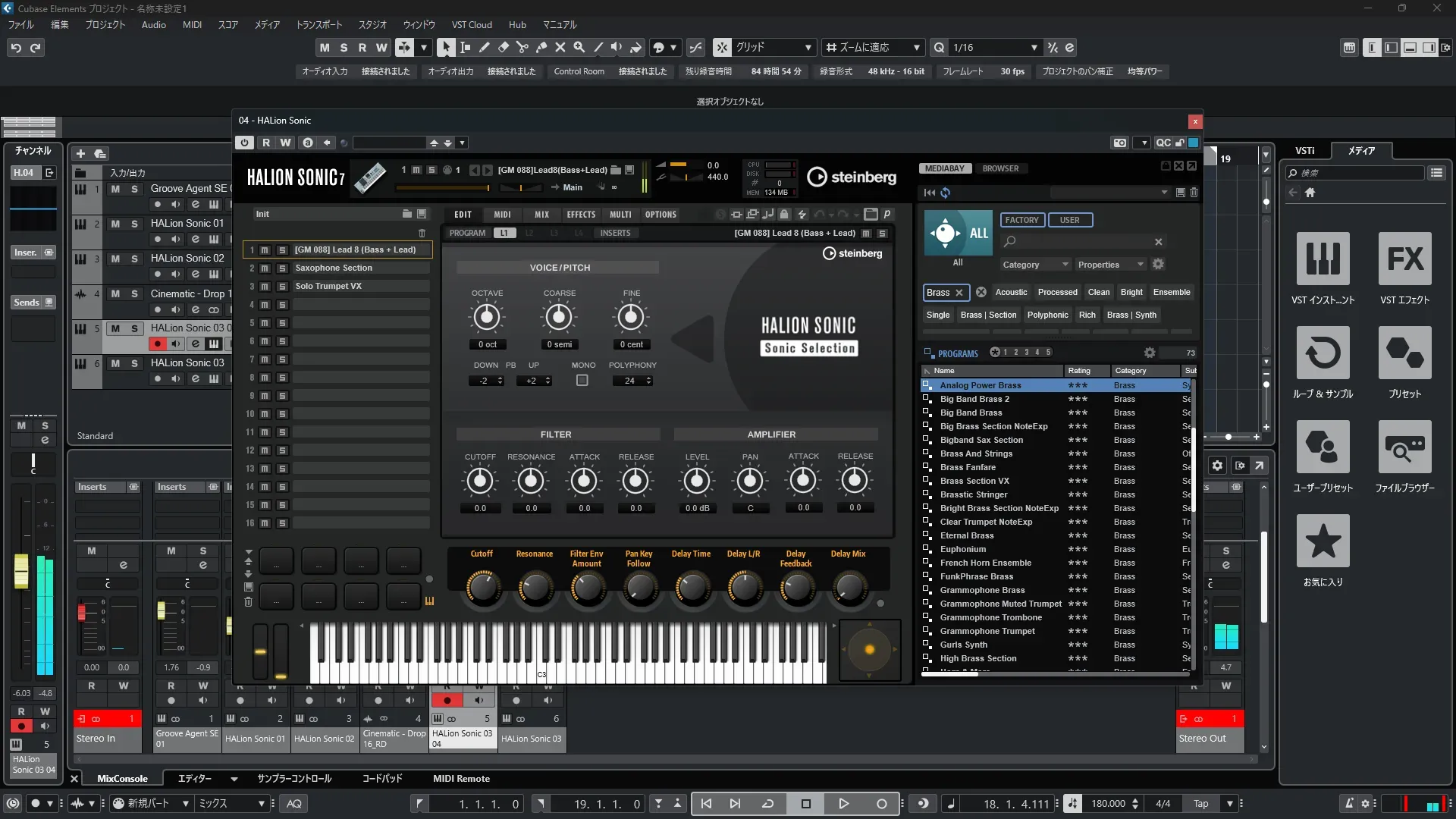Expand the Properties dropdown in MediaBay

[x=1110, y=265]
